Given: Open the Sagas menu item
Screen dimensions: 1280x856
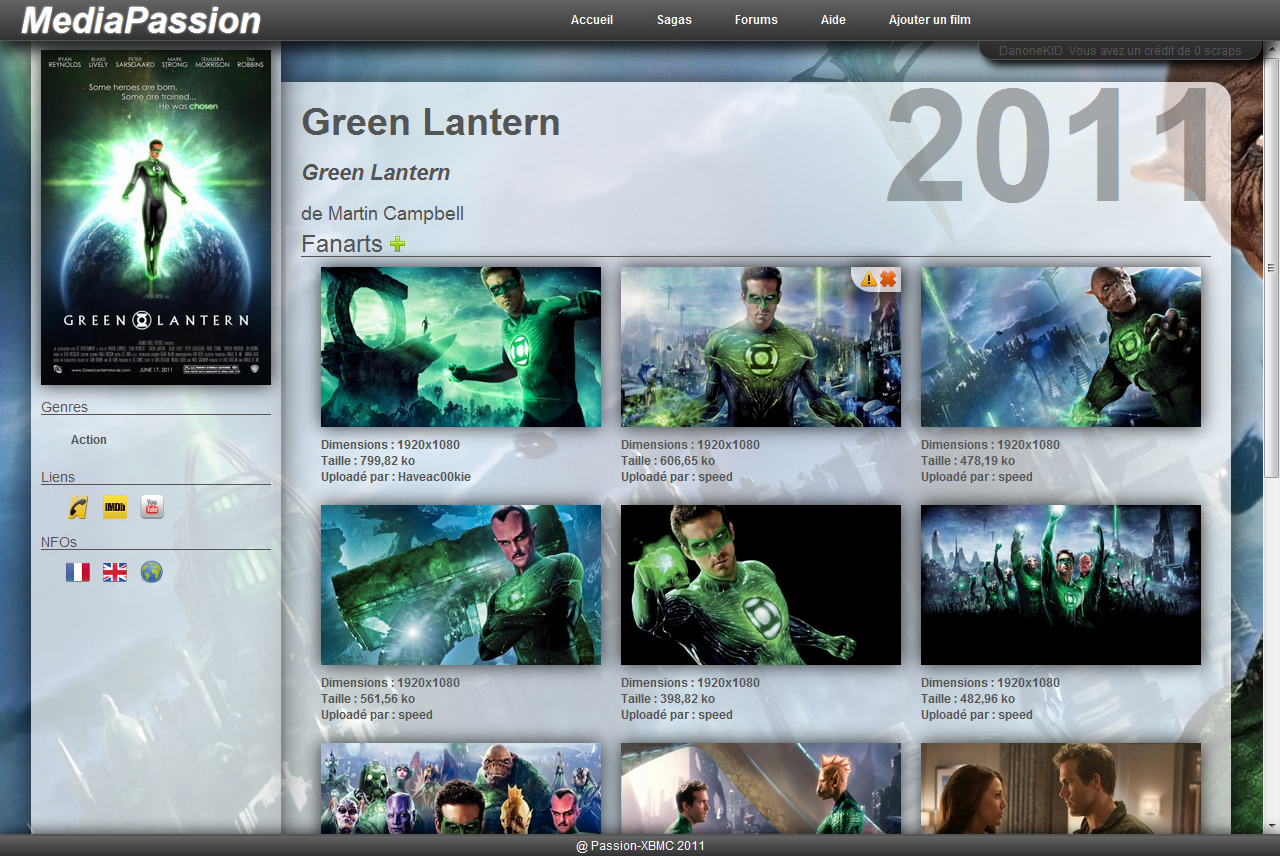Looking at the screenshot, I should (x=674, y=20).
